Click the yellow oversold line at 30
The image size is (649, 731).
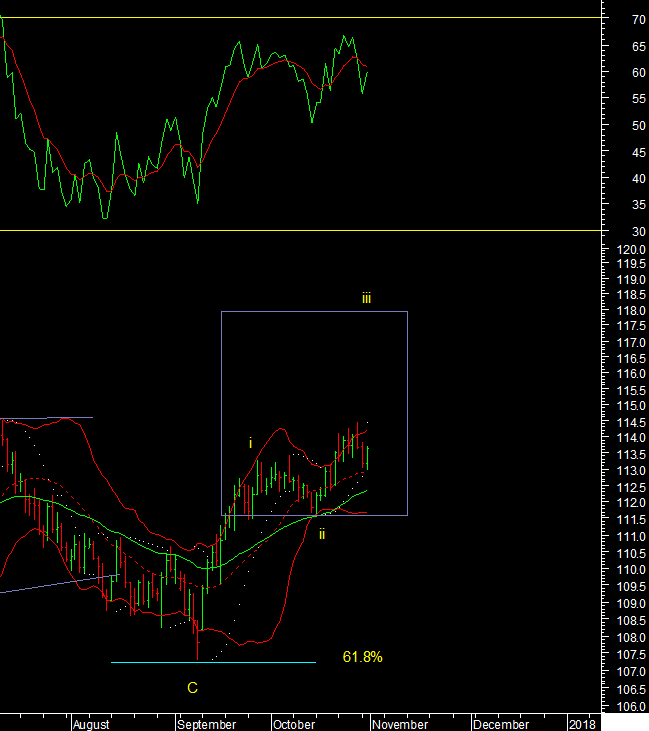(x=300, y=230)
